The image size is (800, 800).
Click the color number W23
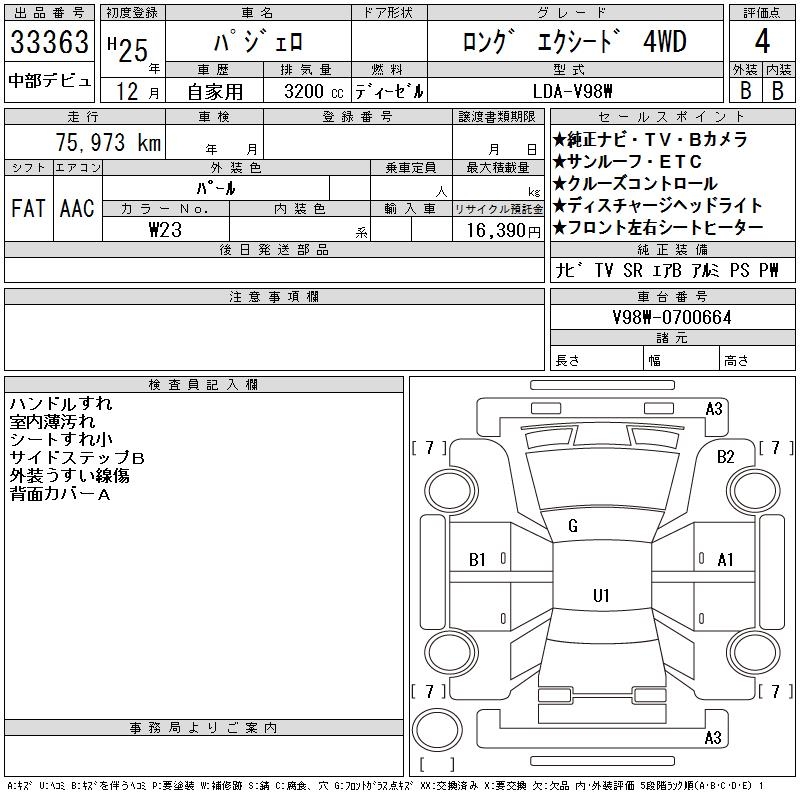165,230
